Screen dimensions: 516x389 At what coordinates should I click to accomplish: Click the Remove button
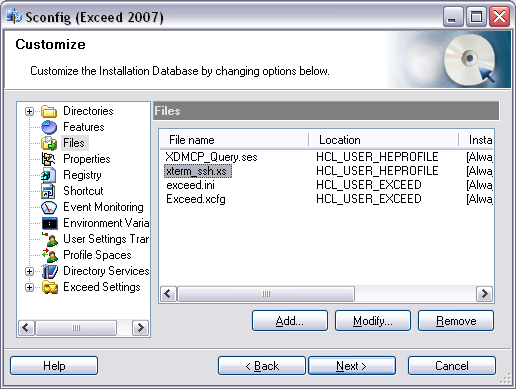[456, 321]
